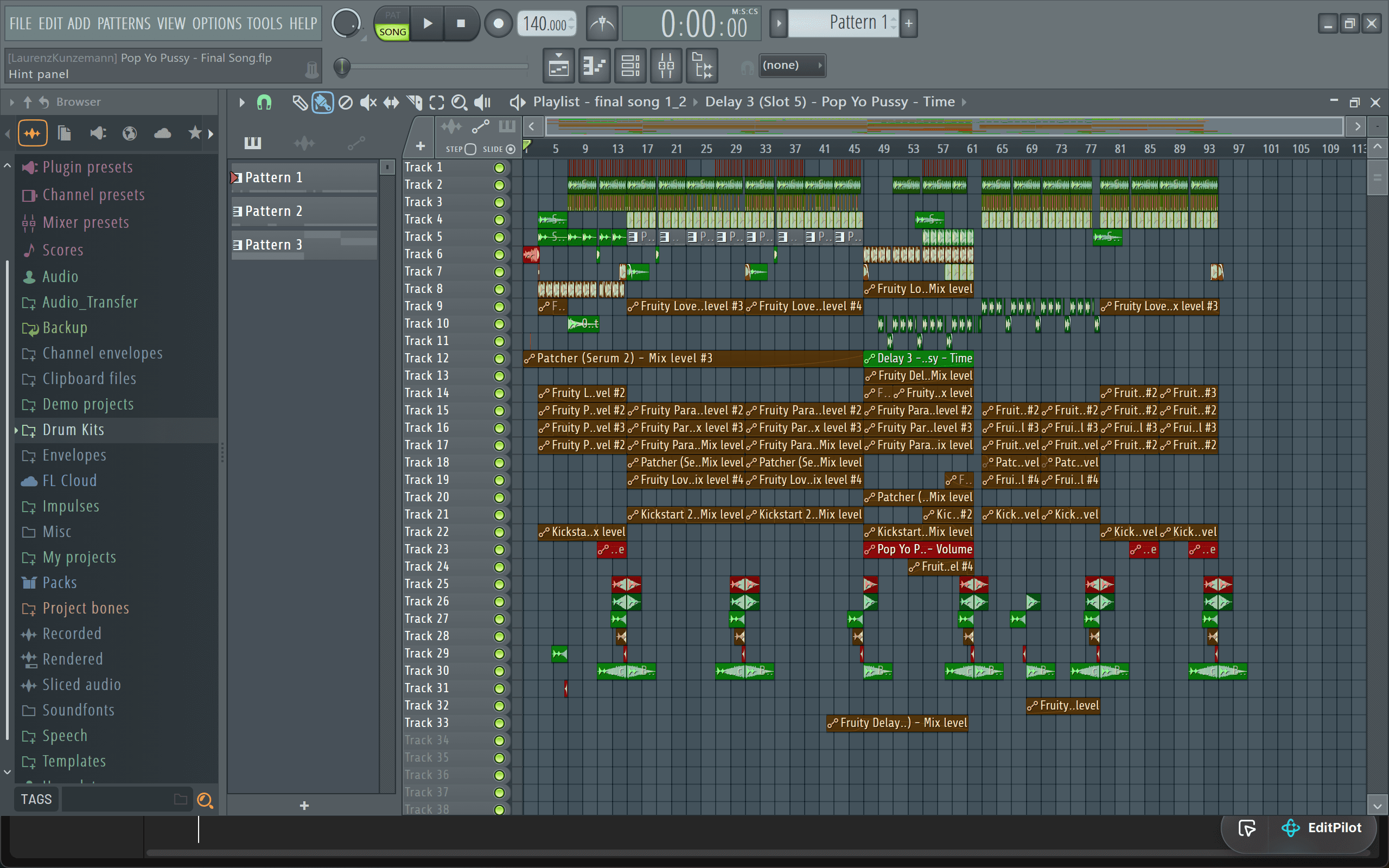Open the ADD menu

pyautogui.click(x=79, y=23)
